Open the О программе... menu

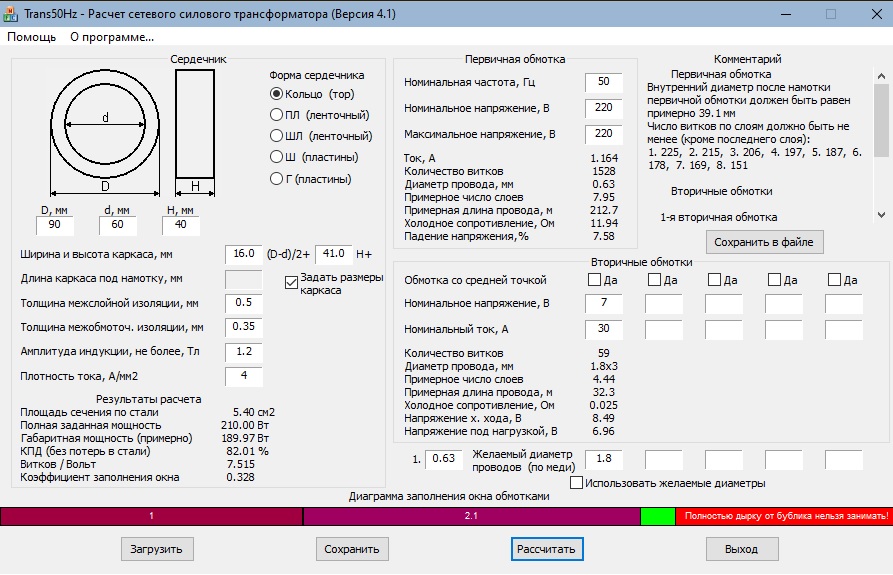[112, 37]
